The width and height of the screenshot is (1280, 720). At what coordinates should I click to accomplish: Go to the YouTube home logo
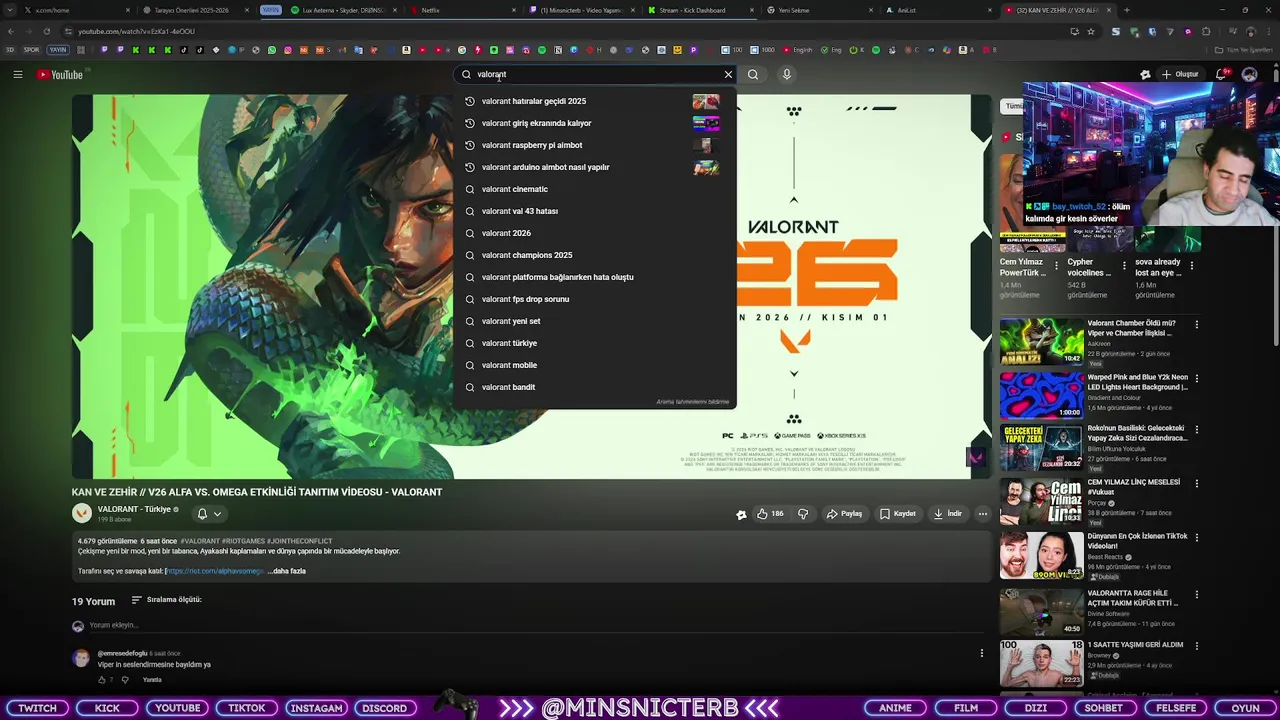click(61, 75)
